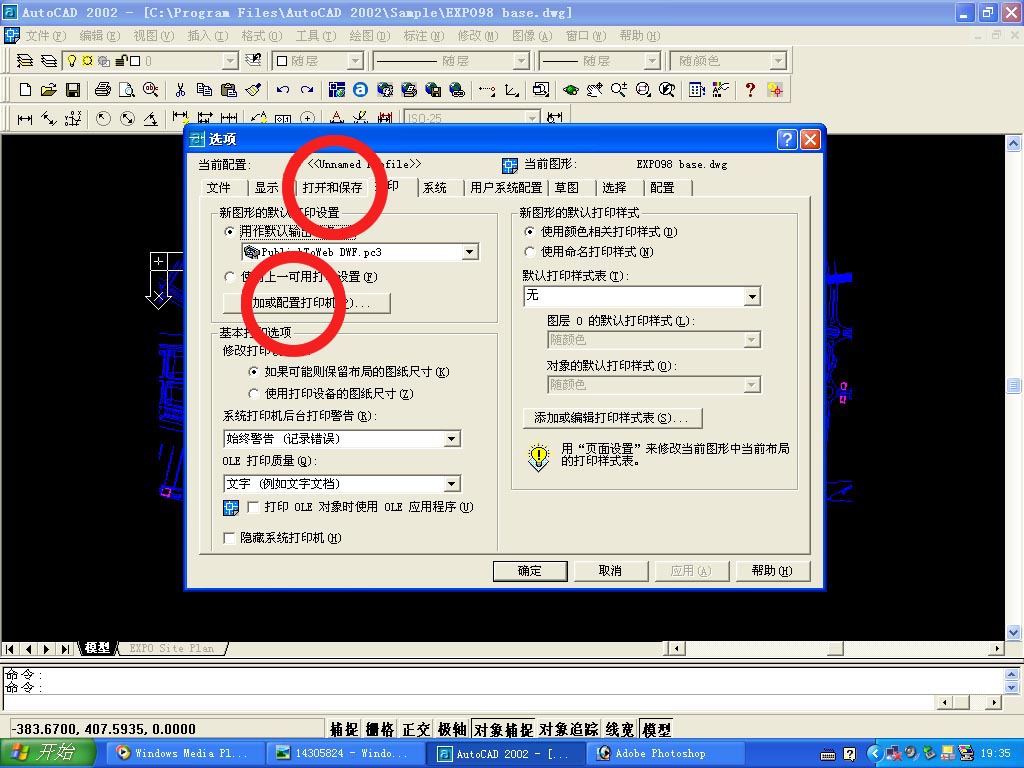Viewport: 1024px width, 768px height.
Task: Switch to the 系统 tab
Action: [435, 187]
